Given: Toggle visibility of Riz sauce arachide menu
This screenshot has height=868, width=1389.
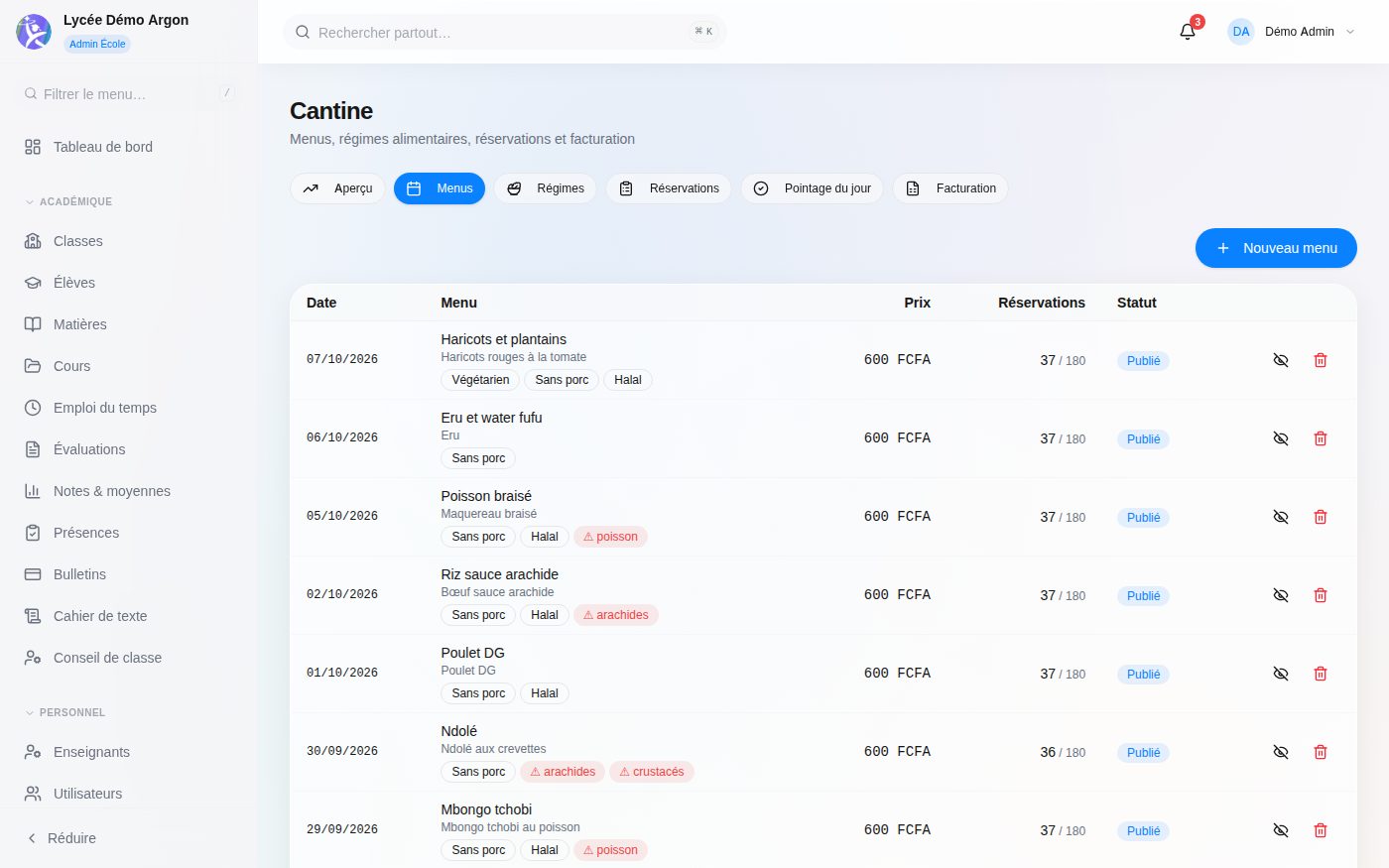Looking at the screenshot, I should [1281, 595].
